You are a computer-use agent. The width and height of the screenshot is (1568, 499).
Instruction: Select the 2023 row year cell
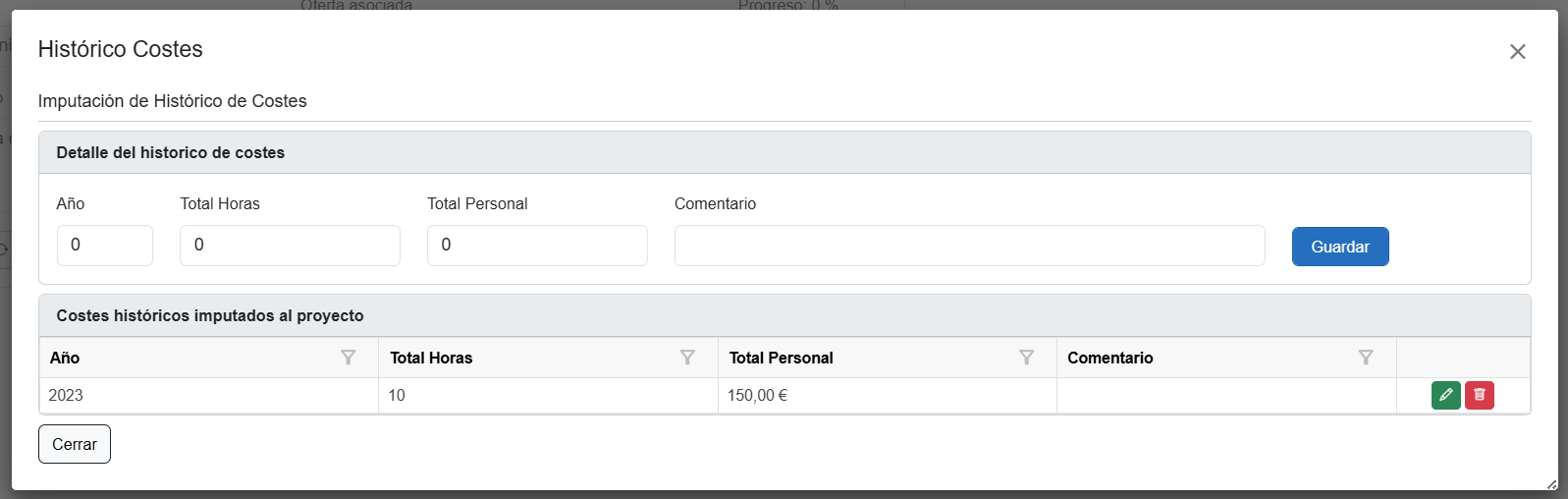click(x=66, y=395)
